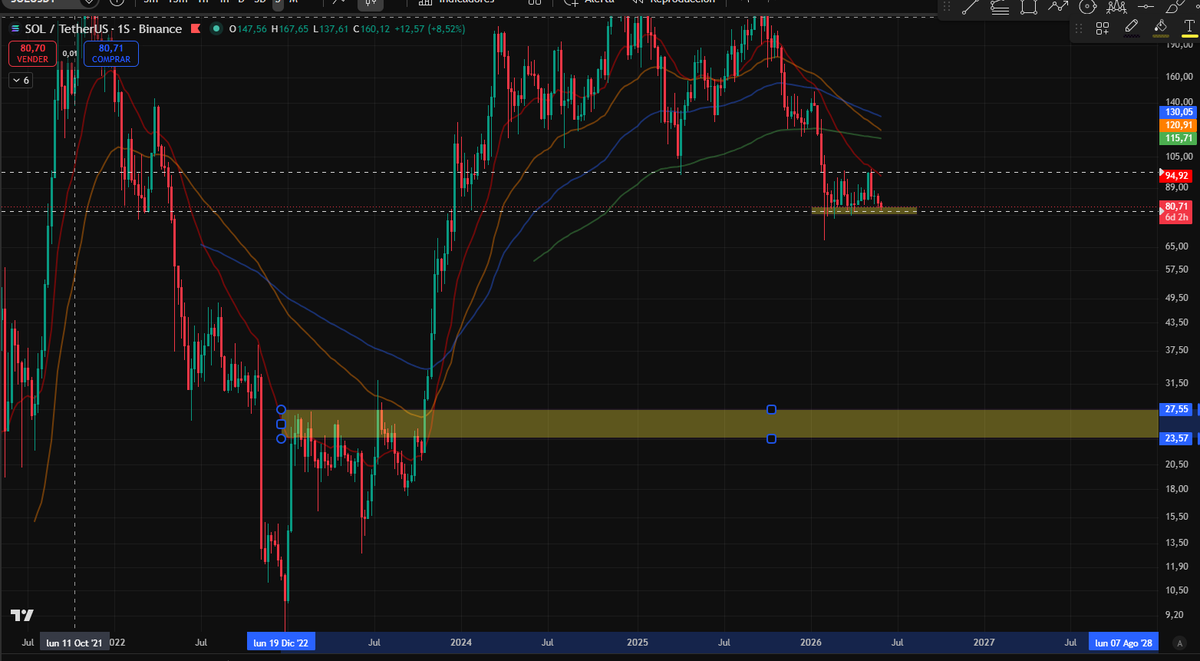Select the zigzag arrow path tool
The height and width of the screenshot is (661, 1200).
[1058, 6]
